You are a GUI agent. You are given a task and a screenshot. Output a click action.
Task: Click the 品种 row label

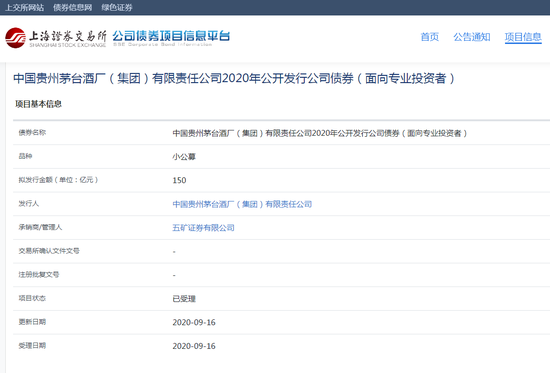(x=25, y=156)
